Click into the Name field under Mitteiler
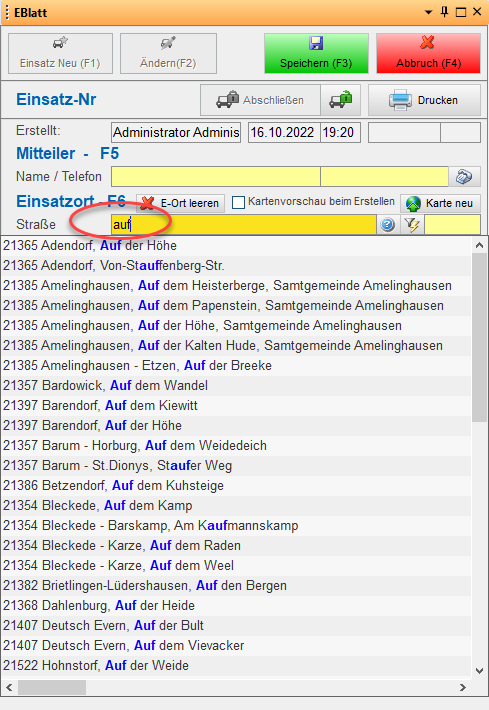 pos(216,177)
